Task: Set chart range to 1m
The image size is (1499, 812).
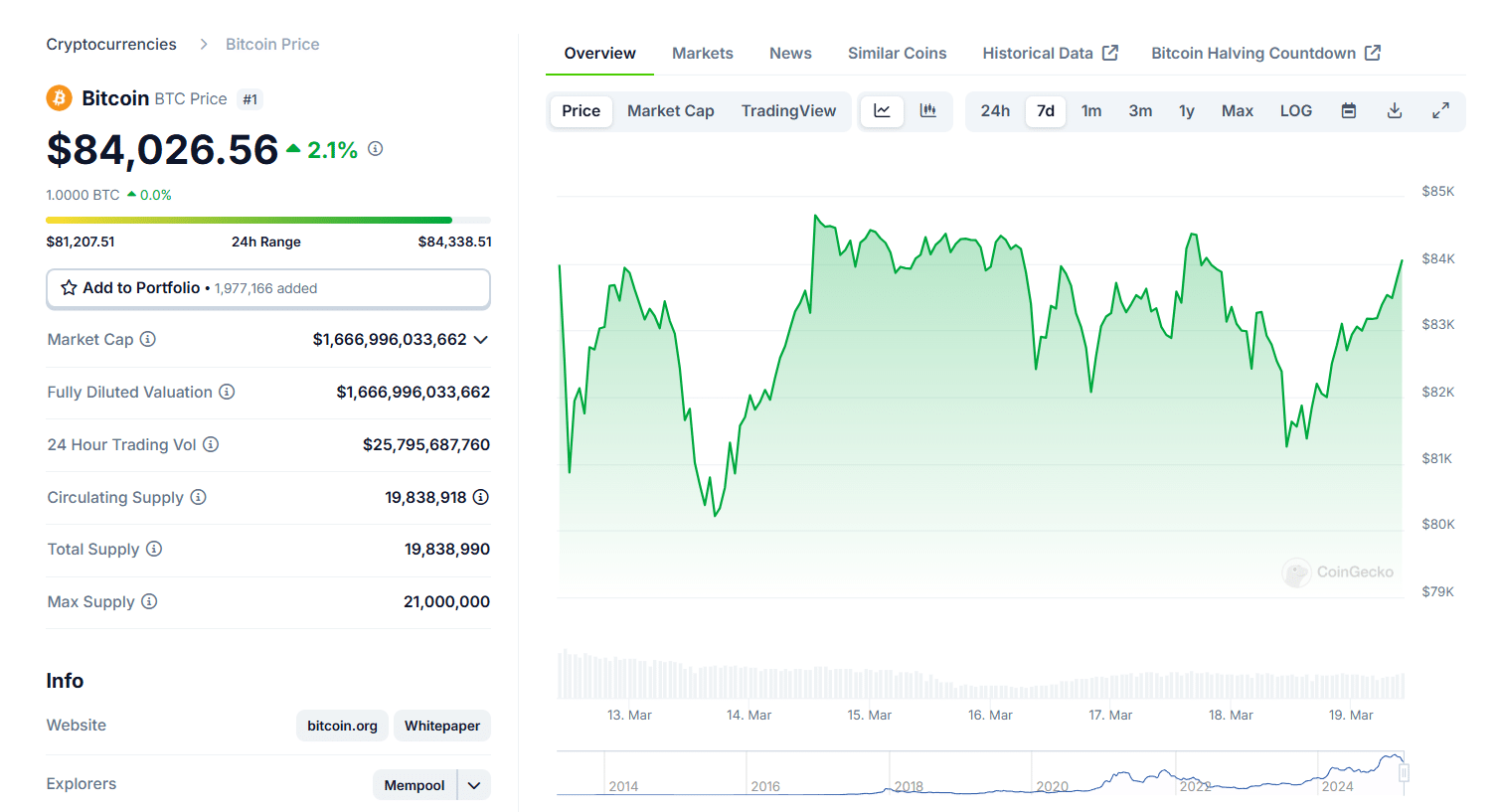Action: (x=1091, y=111)
